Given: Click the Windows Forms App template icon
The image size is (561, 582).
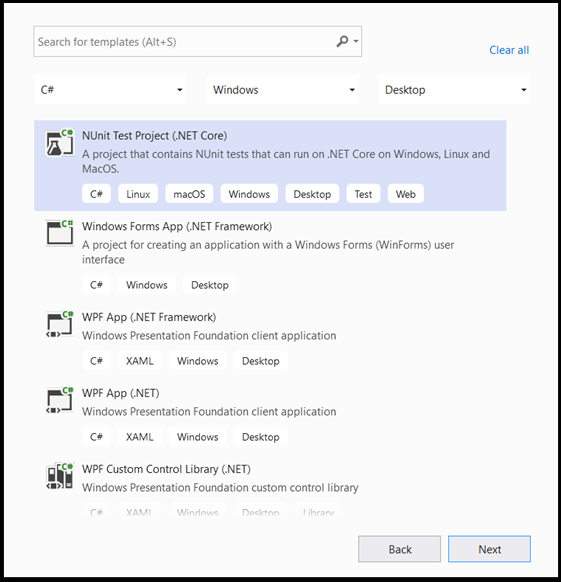Looking at the screenshot, I should tap(59, 233).
